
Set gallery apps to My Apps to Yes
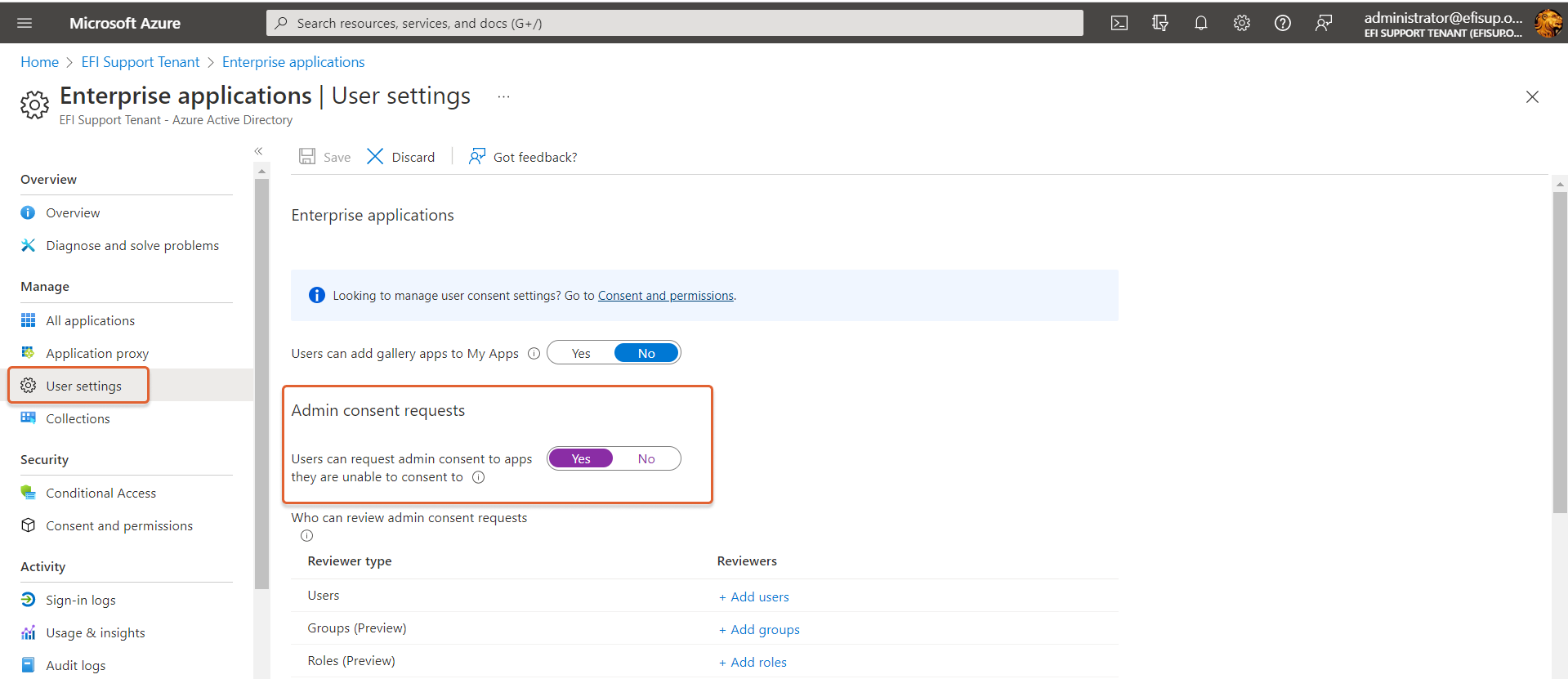581,353
